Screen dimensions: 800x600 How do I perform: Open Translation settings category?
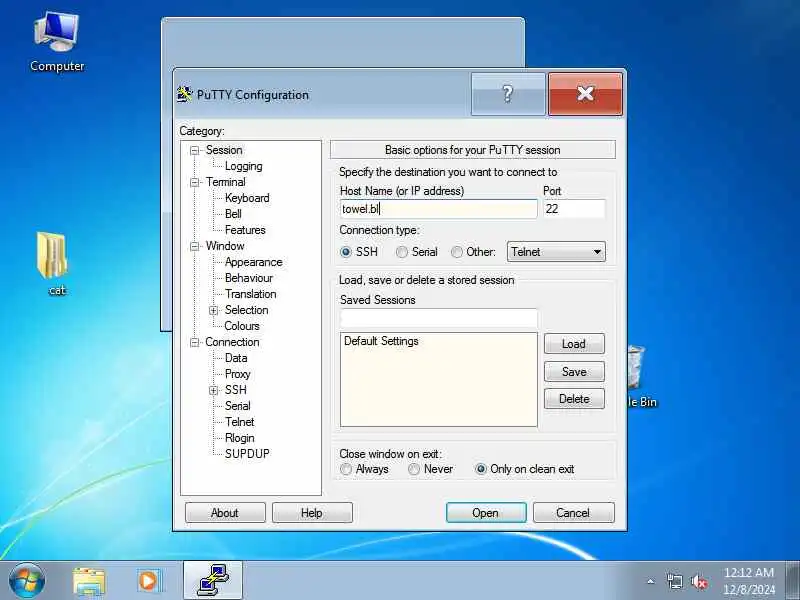click(251, 294)
